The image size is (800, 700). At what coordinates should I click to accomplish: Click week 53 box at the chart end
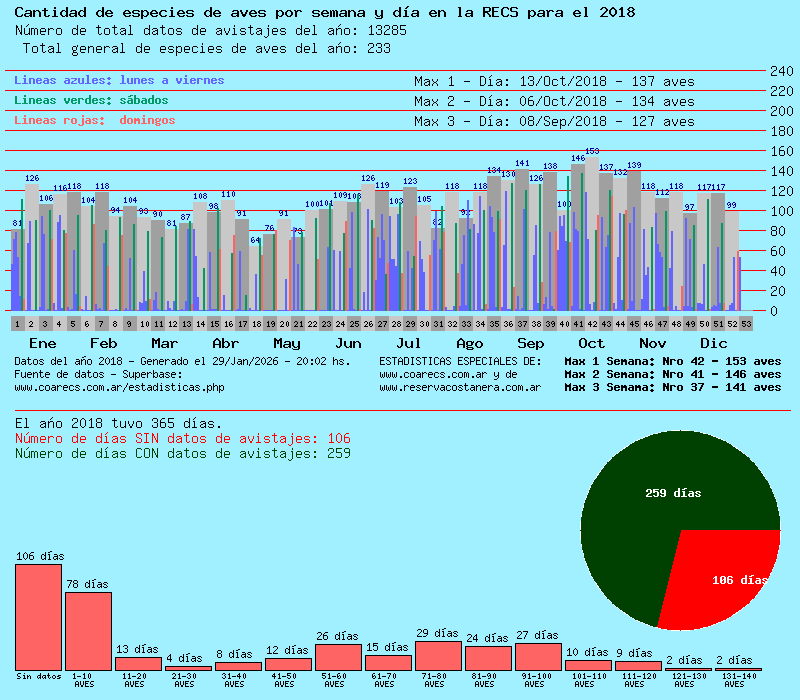coord(746,324)
